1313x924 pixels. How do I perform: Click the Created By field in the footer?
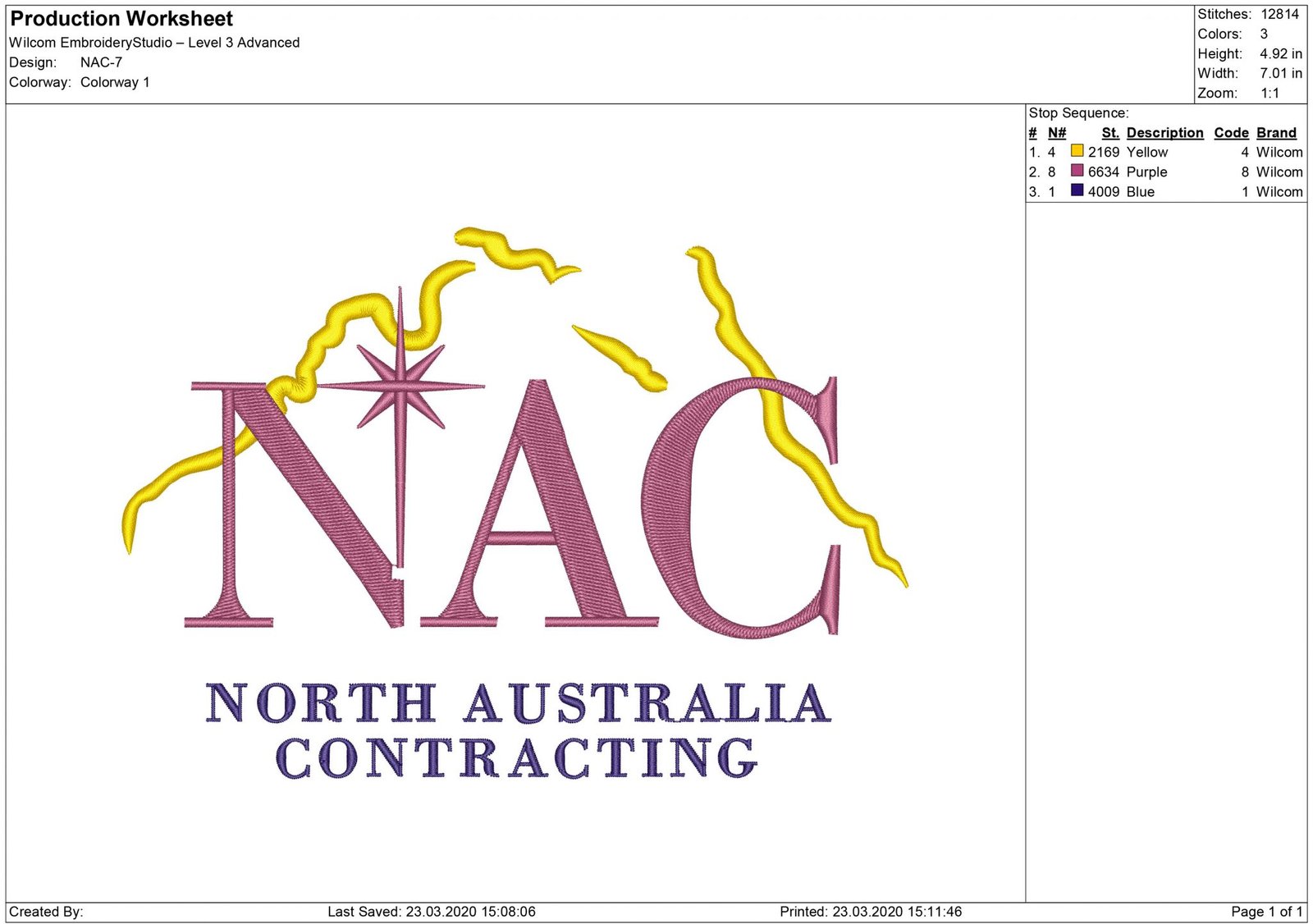click(48, 910)
